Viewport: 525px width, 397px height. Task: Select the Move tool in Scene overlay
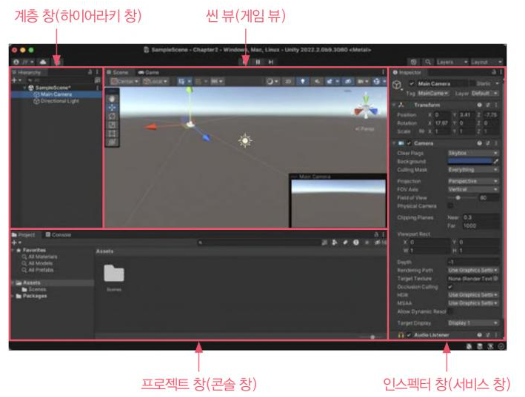coord(112,107)
